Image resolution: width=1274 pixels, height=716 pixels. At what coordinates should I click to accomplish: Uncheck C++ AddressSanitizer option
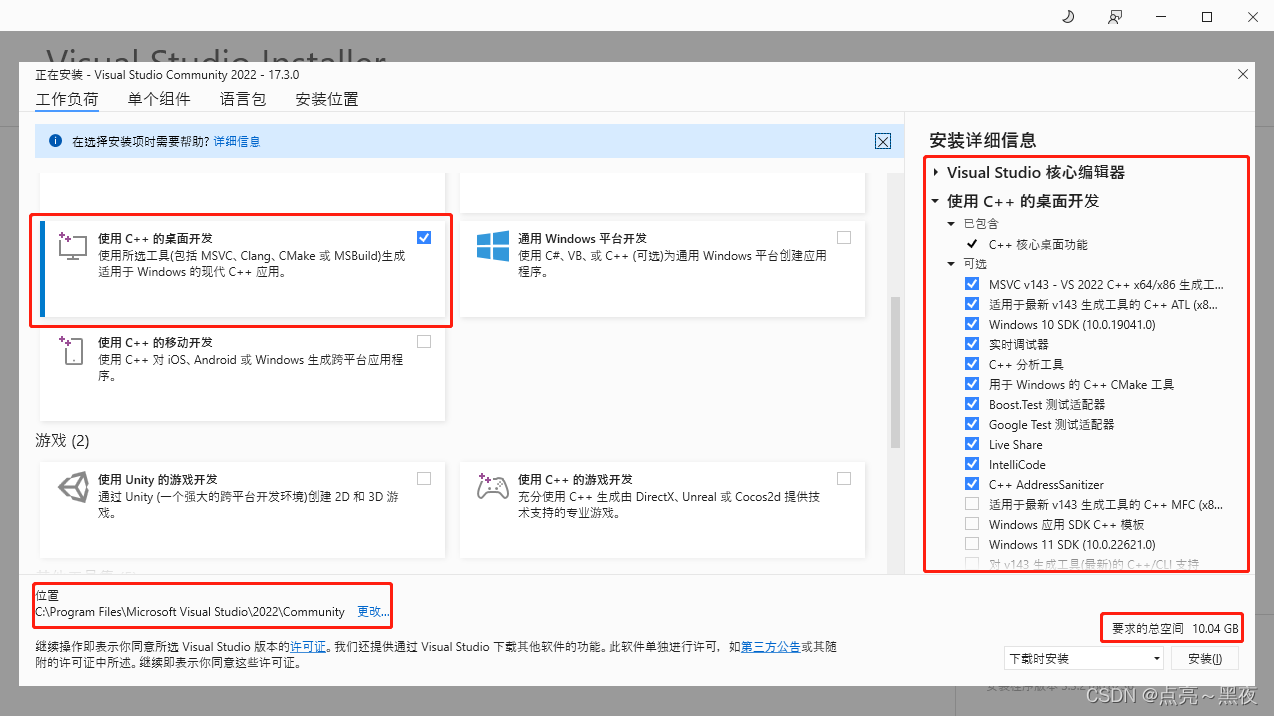tap(972, 484)
